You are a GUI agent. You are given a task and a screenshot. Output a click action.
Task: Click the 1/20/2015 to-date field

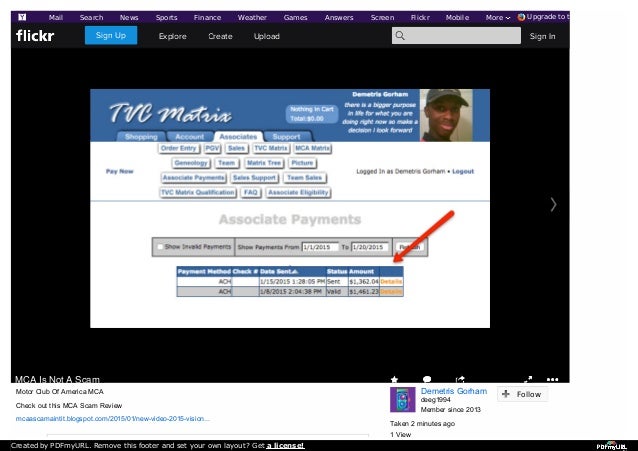(370, 247)
